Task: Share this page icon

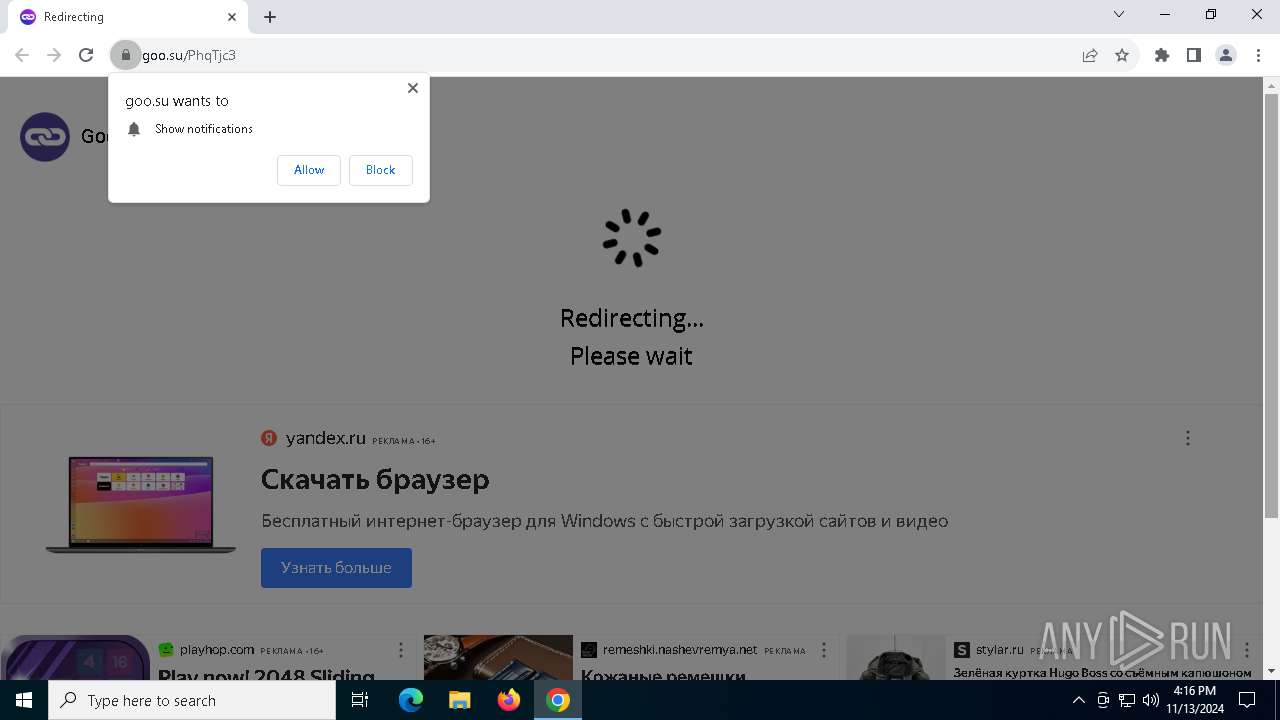Action: tap(1090, 55)
